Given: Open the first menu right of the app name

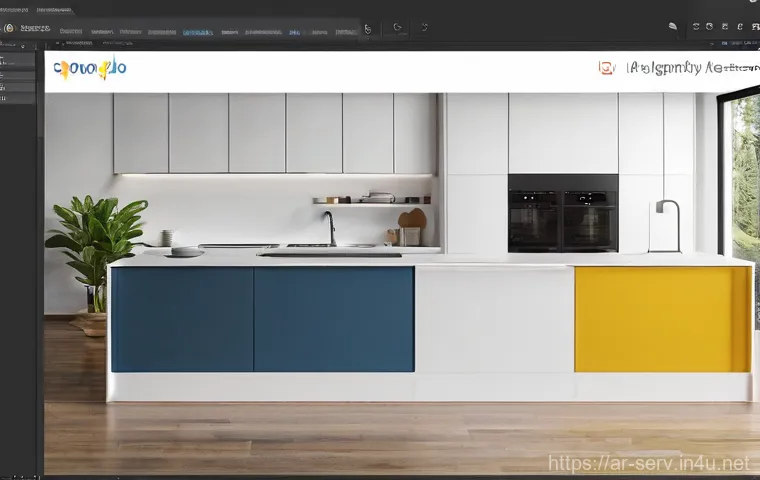Looking at the screenshot, I should coord(70,31).
